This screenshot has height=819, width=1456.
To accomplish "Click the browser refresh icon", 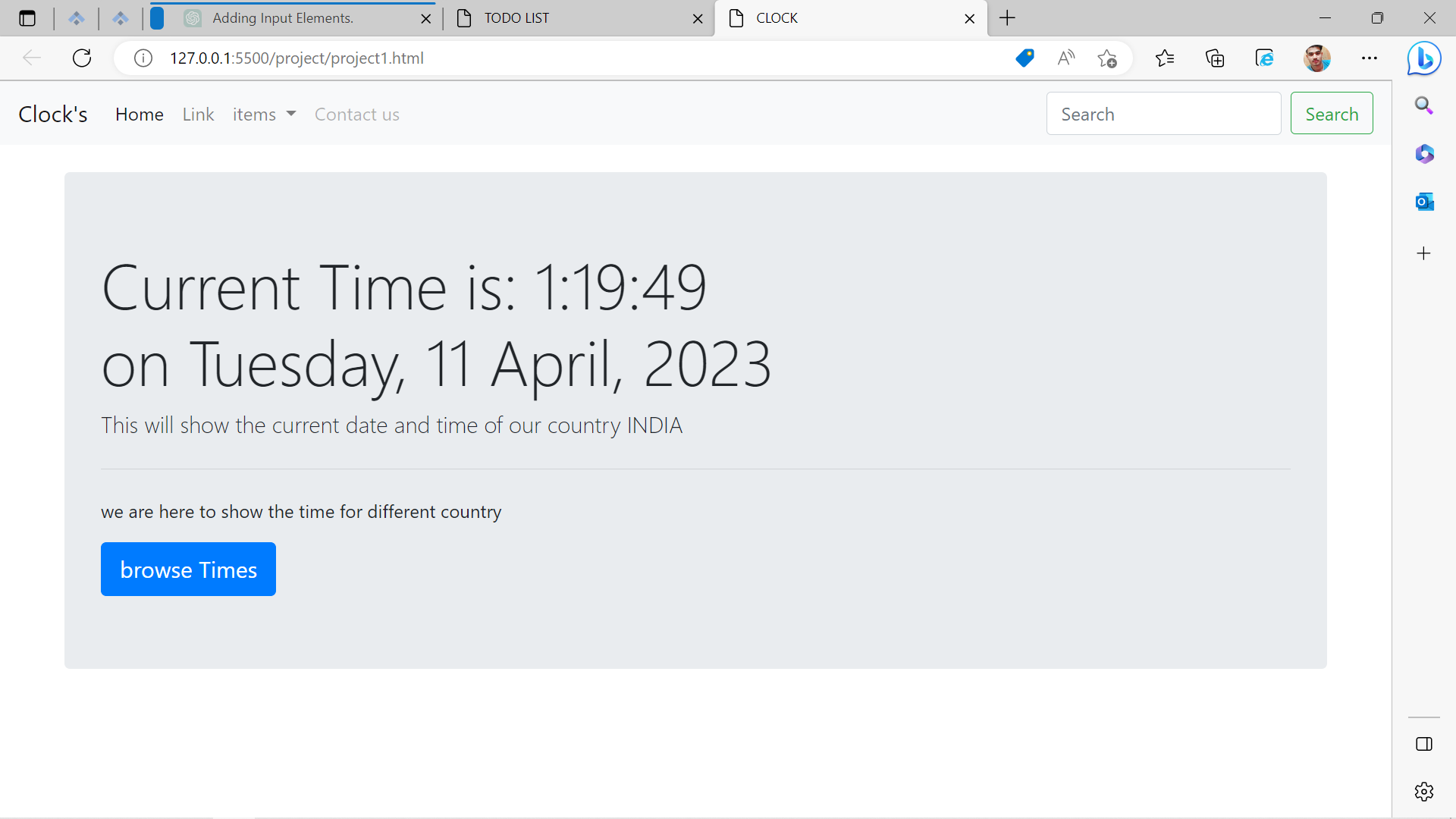I will click(82, 58).
